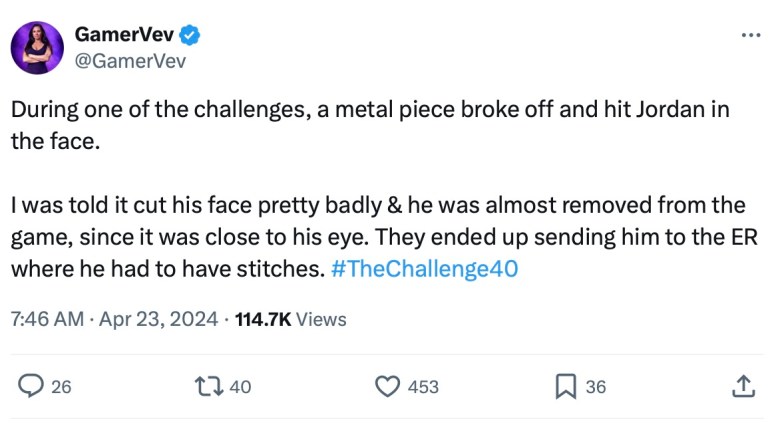
Task: Open the @GamerVev handle link
Action: [x=131, y=60]
